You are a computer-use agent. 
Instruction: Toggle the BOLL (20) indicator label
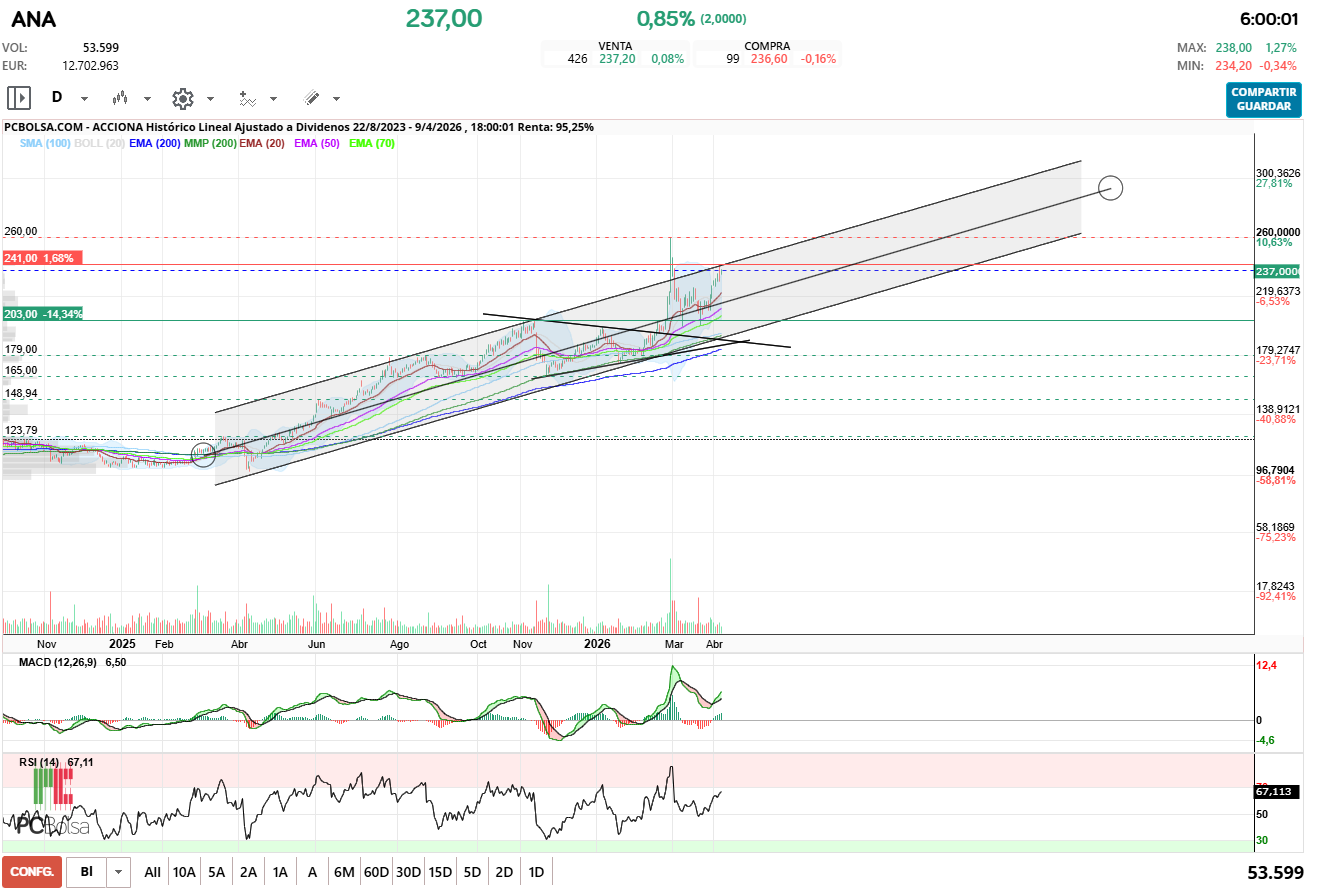pos(99,143)
